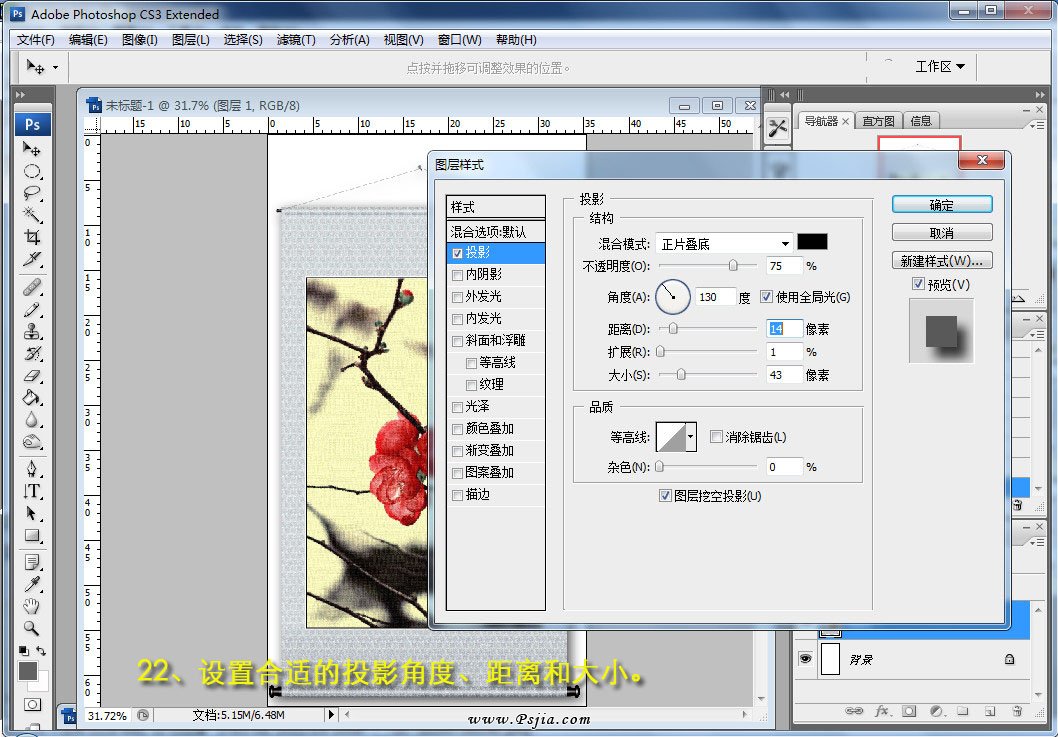Select the Dodge tool
The image size is (1058, 737).
click(x=32, y=442)
